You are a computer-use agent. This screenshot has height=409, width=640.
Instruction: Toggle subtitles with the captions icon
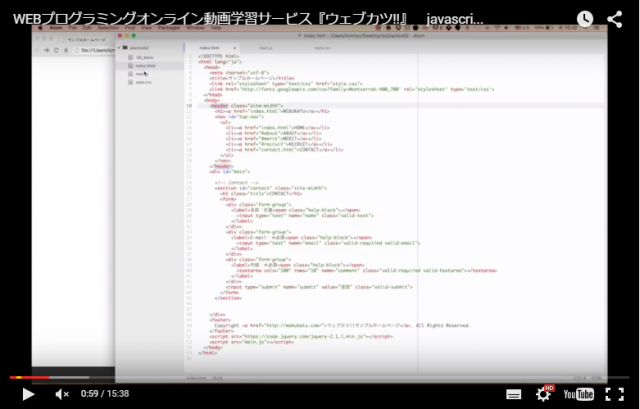(x=513, y=394)
